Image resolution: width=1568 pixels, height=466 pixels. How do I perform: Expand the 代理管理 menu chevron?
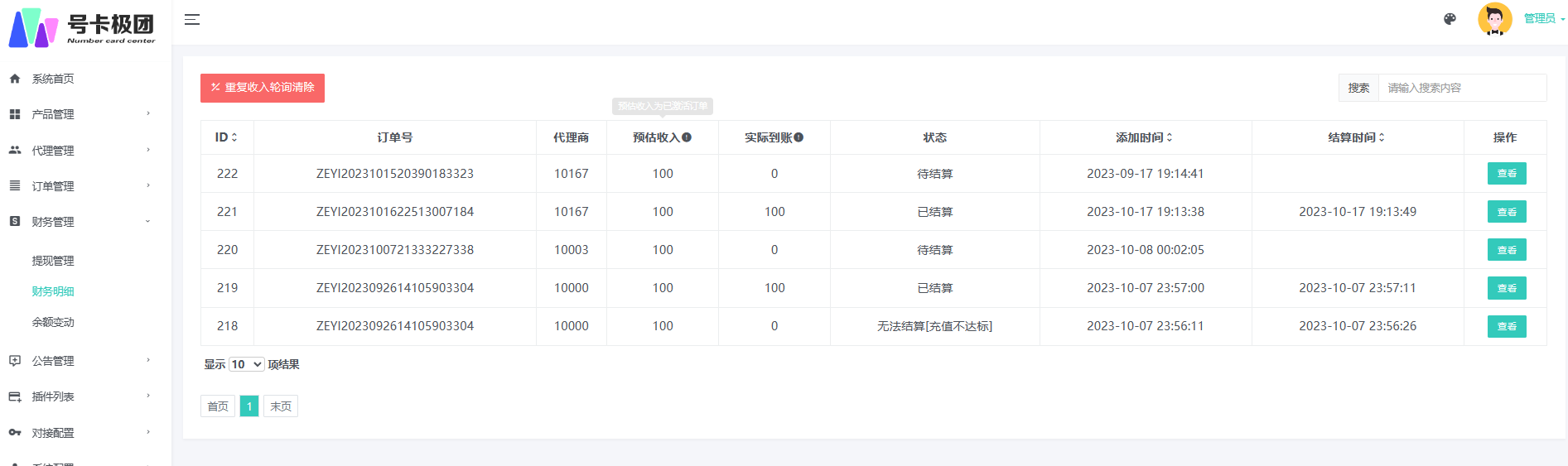(x=148, y=150)
